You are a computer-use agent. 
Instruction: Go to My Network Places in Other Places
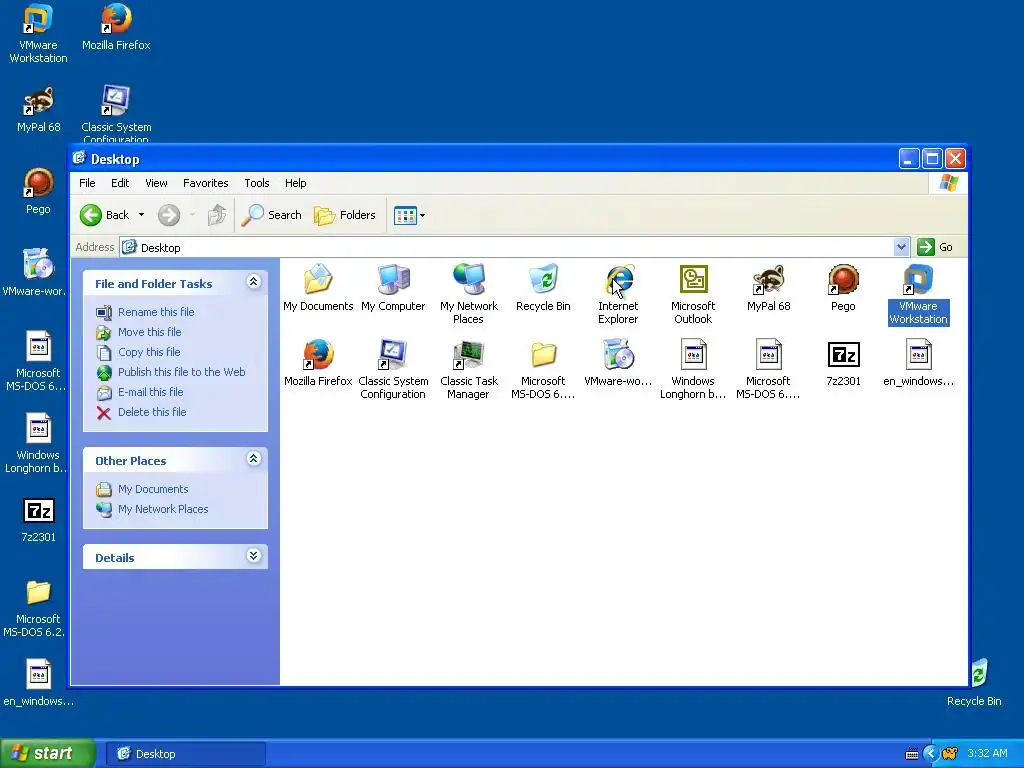pos(163,509)
